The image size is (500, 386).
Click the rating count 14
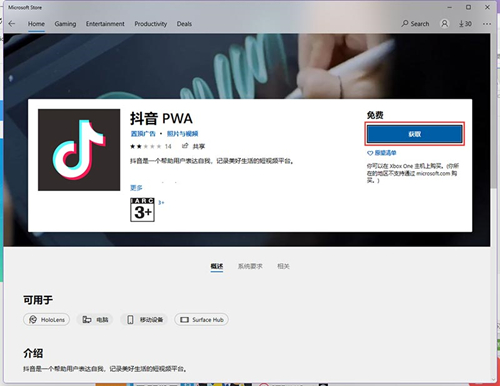168,146
